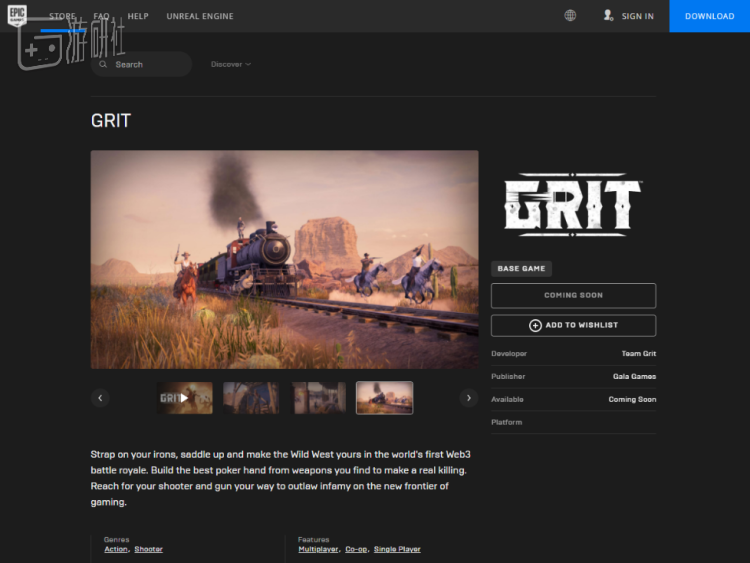Screen dimensions: 750x563
Task: Click the search magnifier icon
Action: [103, 64]
